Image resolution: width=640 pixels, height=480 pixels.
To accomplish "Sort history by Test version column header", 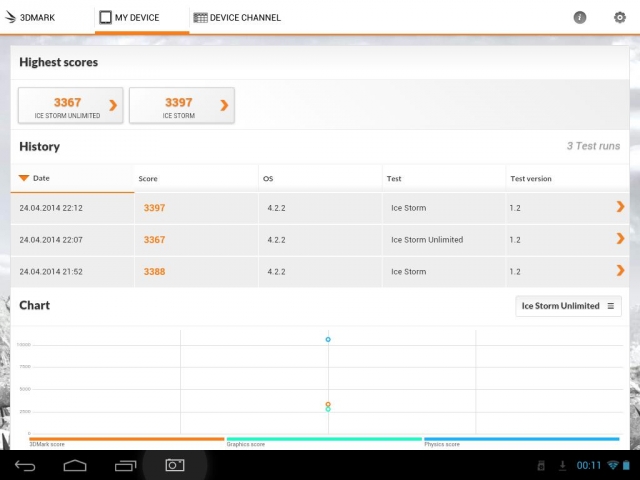I will (567, 178).
